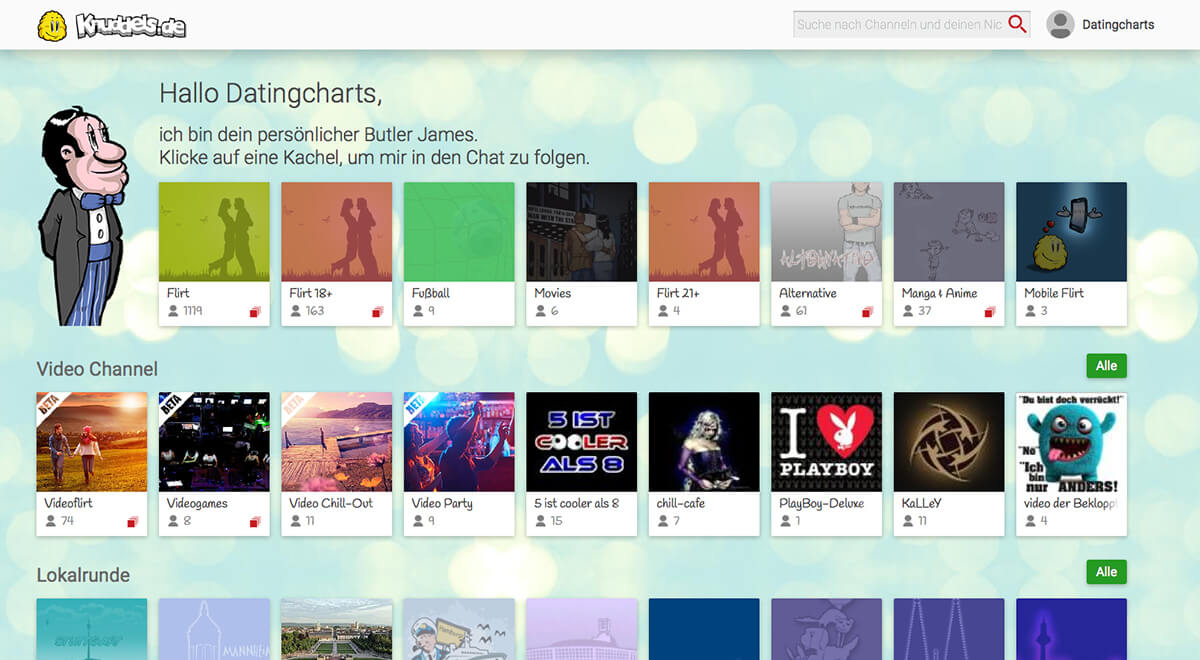Click the Lokalrunde section heading
The image size is (1200, 660).
[83, 575]
